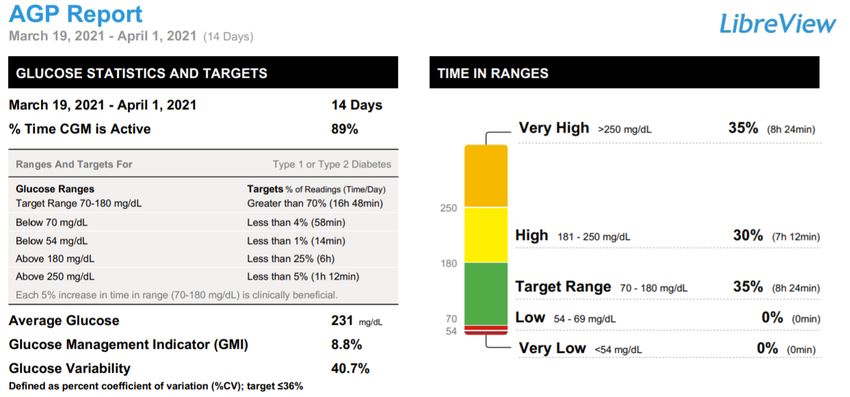Screen dimensions: 850x397
Task: Click the Very Low <54 mg/dL label
Action: [581, 349]
